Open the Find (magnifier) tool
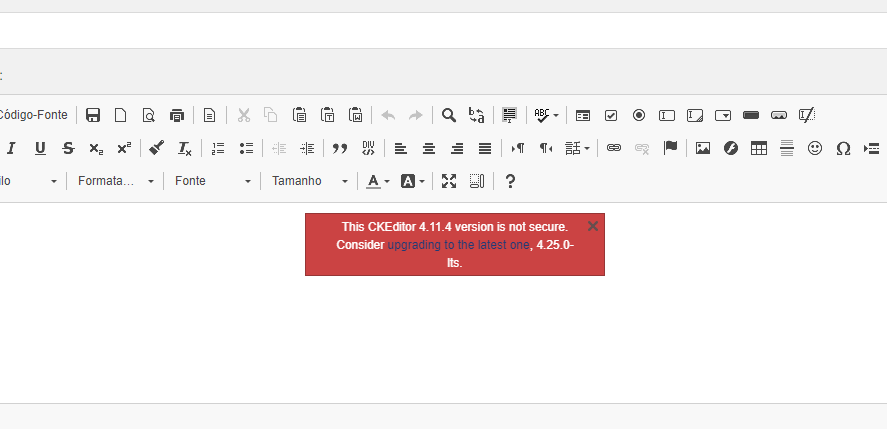The width and height of the screenshot is (887, 429). click(x=449, y=115)
